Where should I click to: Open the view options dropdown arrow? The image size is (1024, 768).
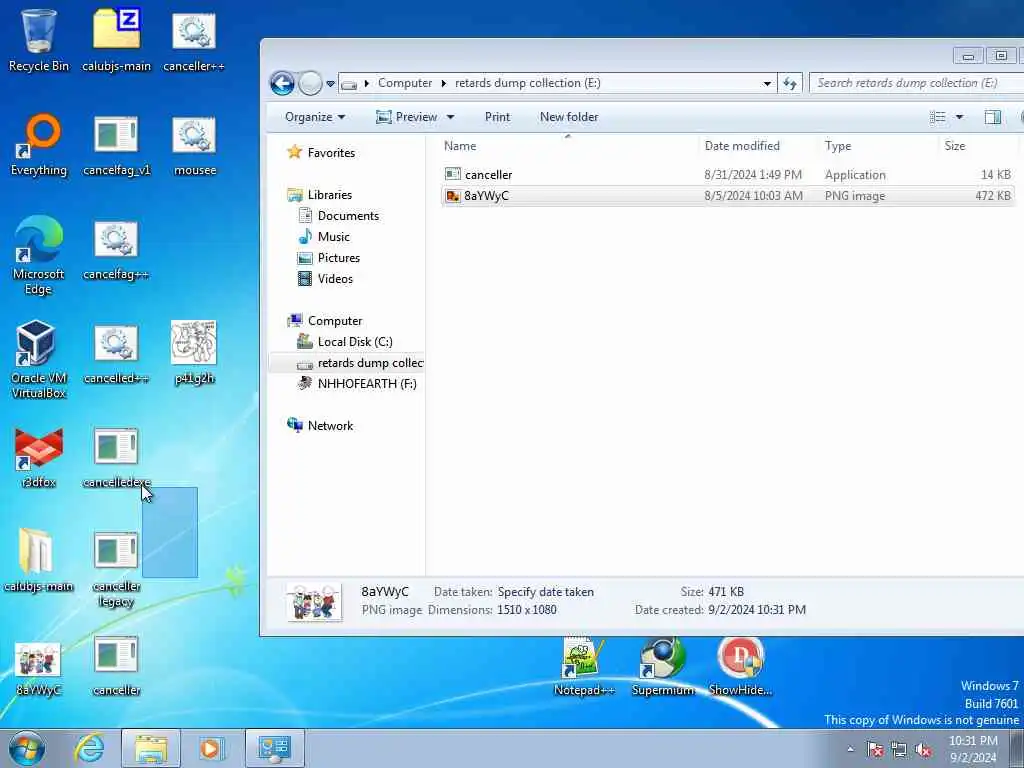click(959, 117)
